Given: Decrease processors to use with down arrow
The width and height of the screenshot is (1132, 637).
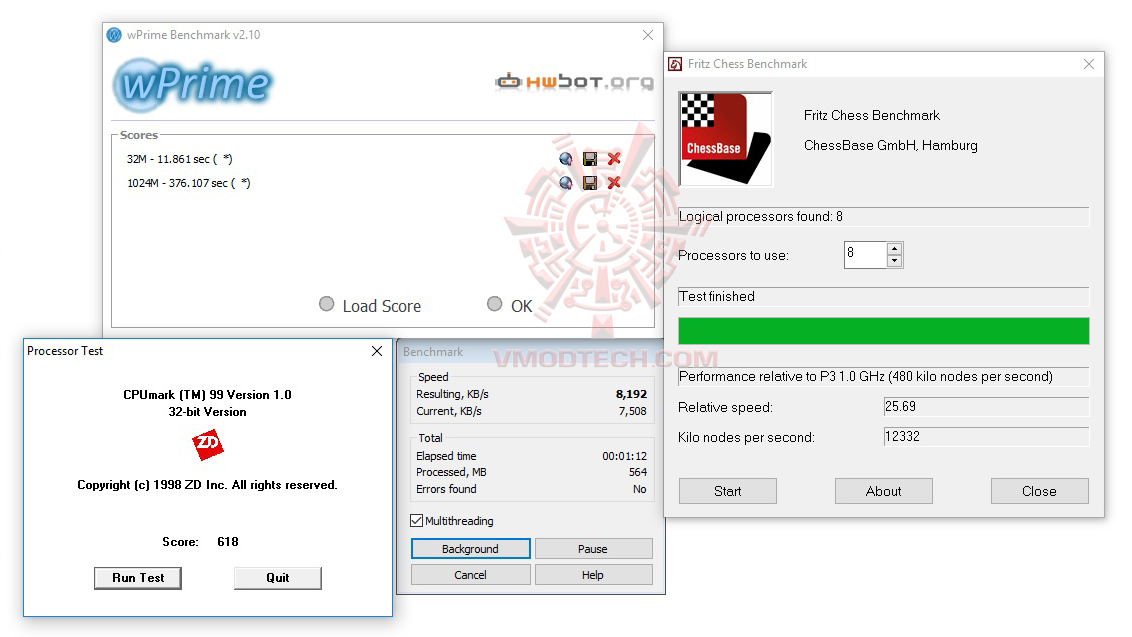Looking at the screenshot, I should point(894,261).
